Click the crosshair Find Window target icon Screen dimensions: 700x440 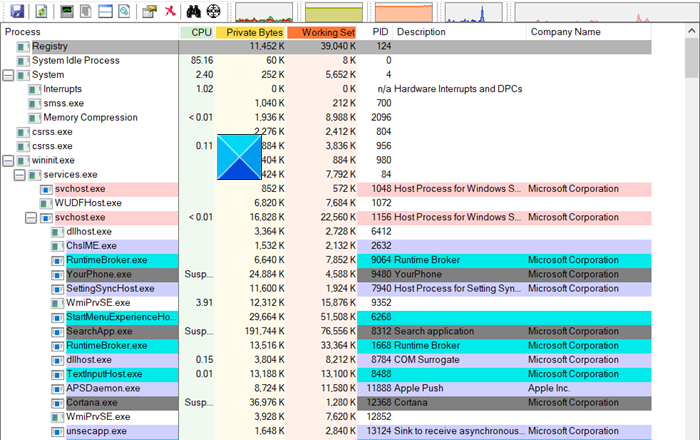pyautogui.click(x=213, y=12)
